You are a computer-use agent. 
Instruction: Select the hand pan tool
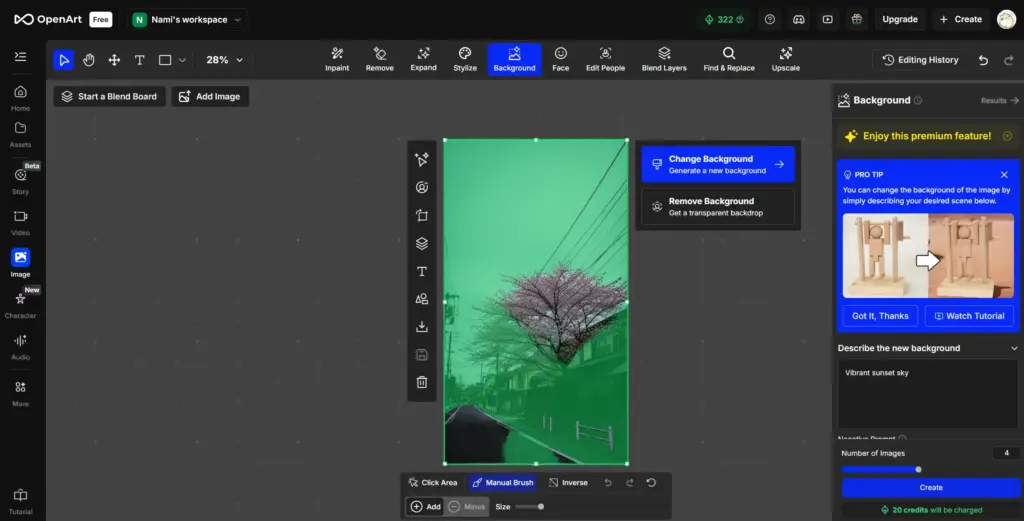[x=89, y=60]
